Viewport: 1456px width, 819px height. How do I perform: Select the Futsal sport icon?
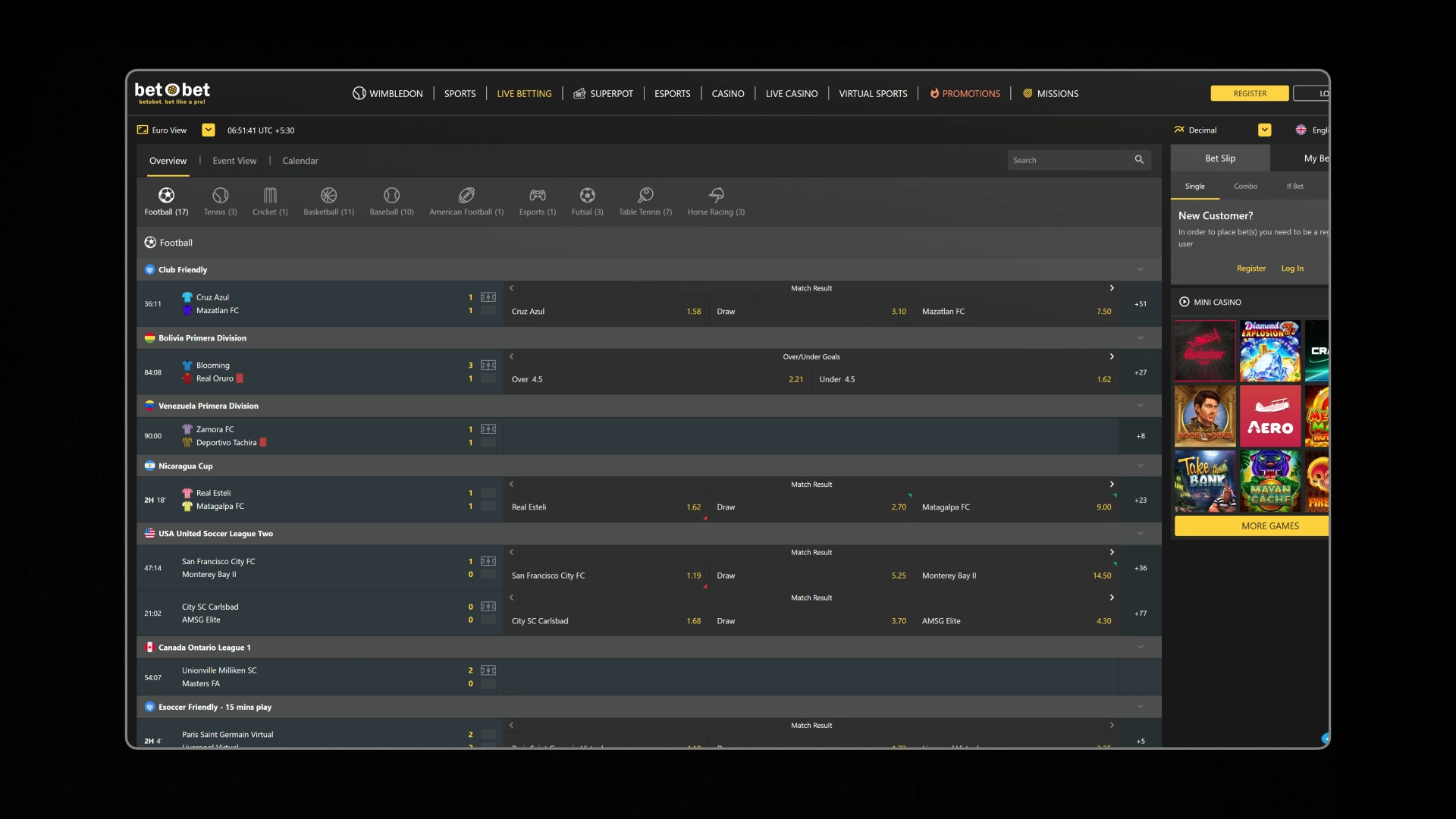(587, 195)
